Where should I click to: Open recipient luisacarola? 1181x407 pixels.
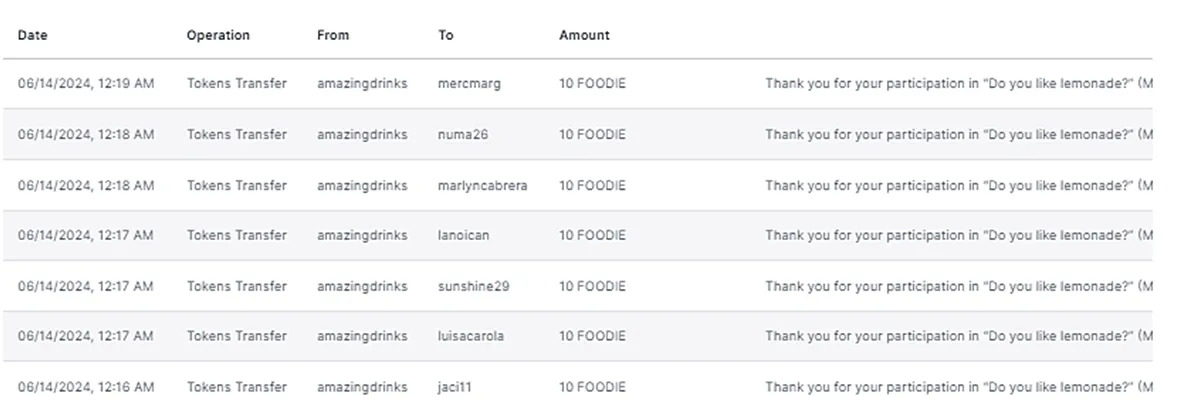[x=471, y=336]
